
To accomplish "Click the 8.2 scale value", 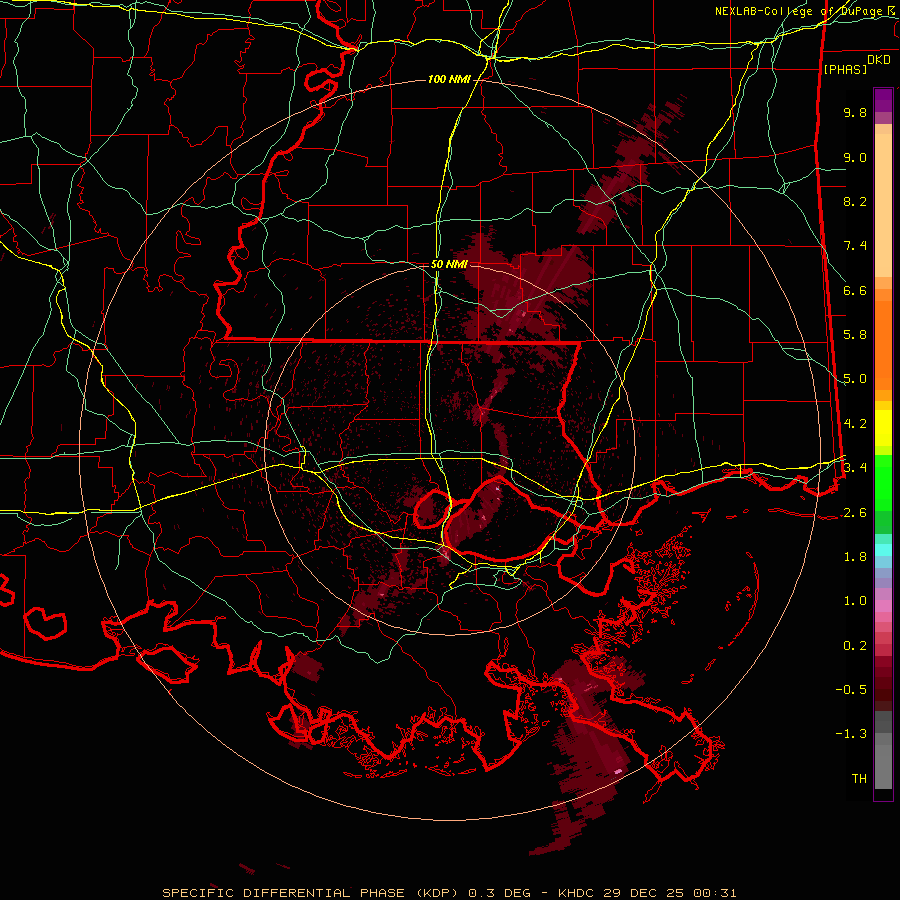I will (855, 201).
